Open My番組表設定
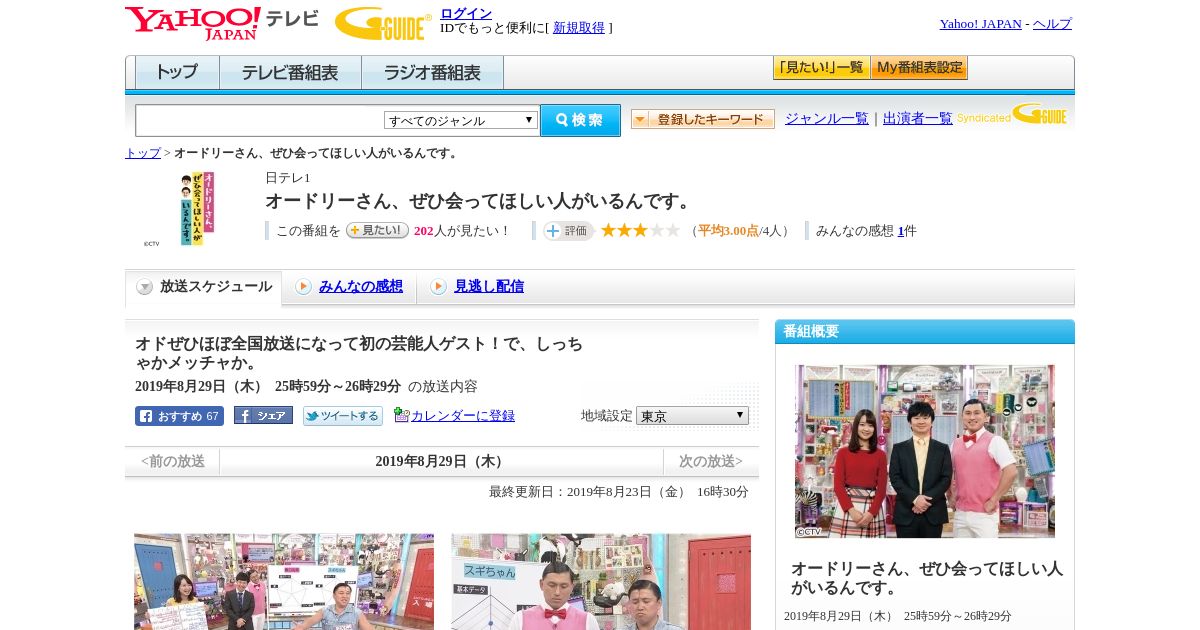 (x=919, y=68)
